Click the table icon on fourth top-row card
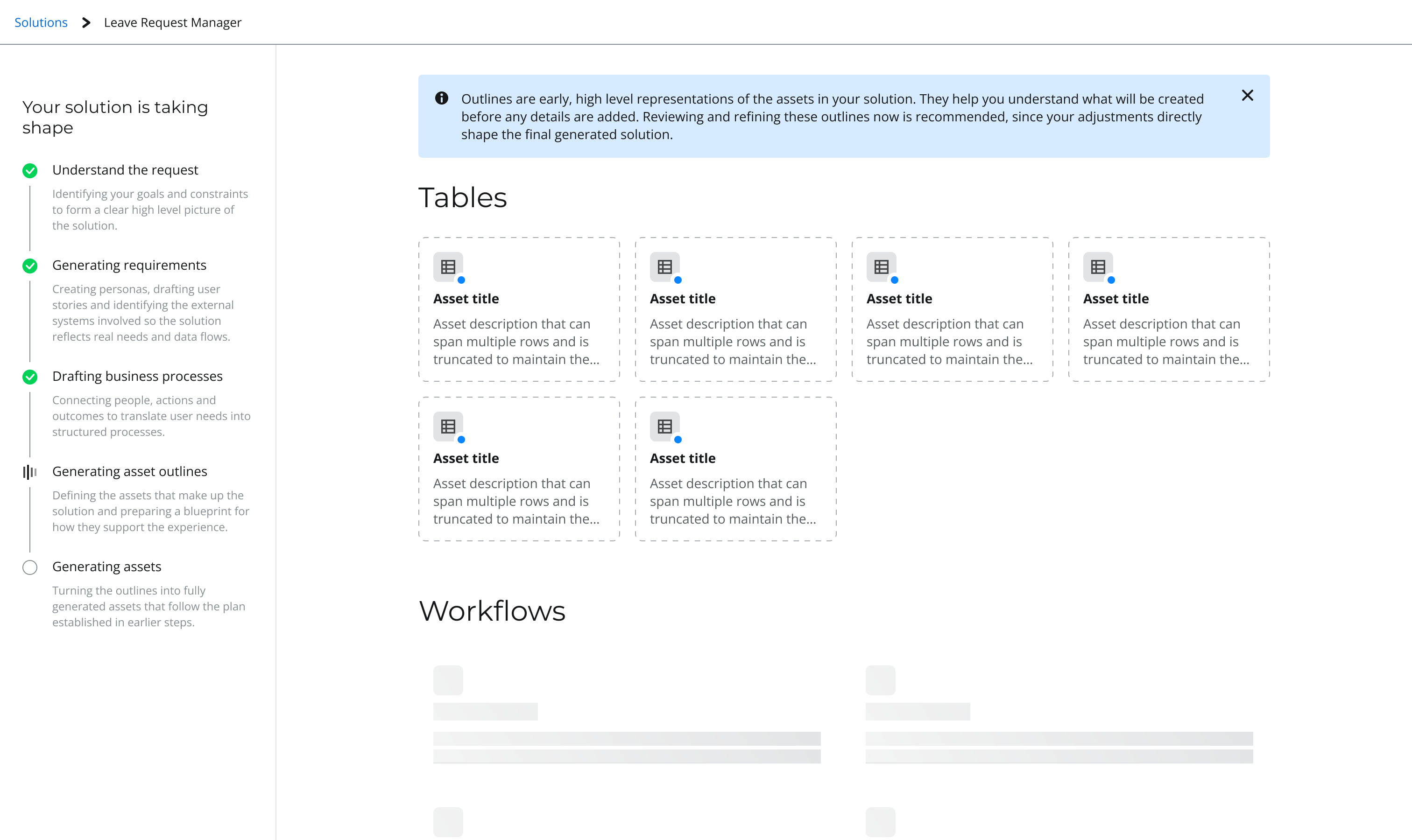Image resolution: width=1412 pixels, height=840 pixels. tap(1098, 266)
